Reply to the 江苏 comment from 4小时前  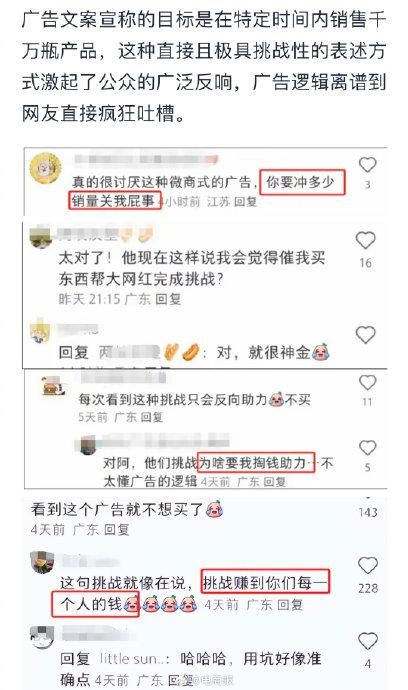click(245, 202)
